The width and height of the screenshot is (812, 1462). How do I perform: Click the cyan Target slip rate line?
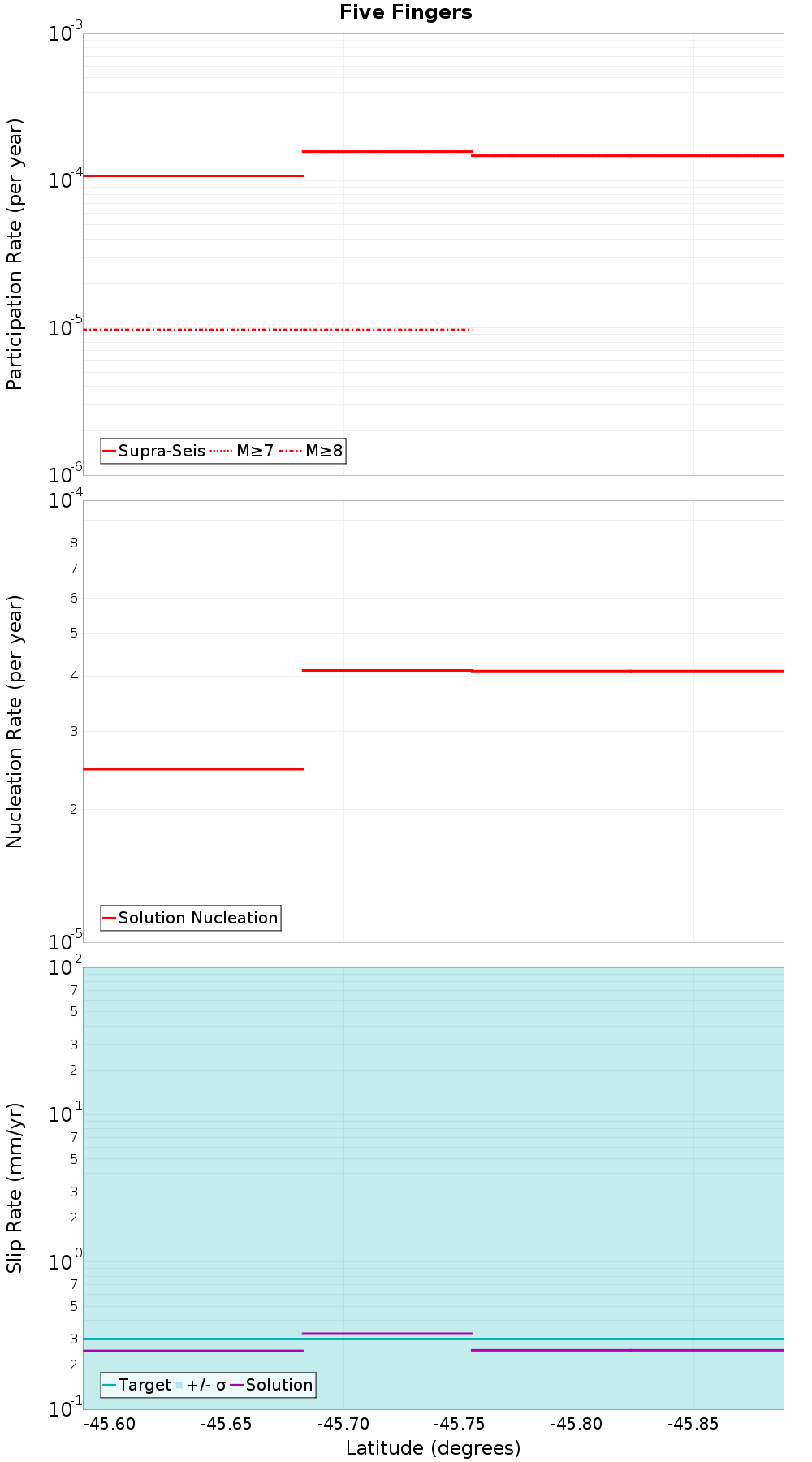tap(434, 1339)
